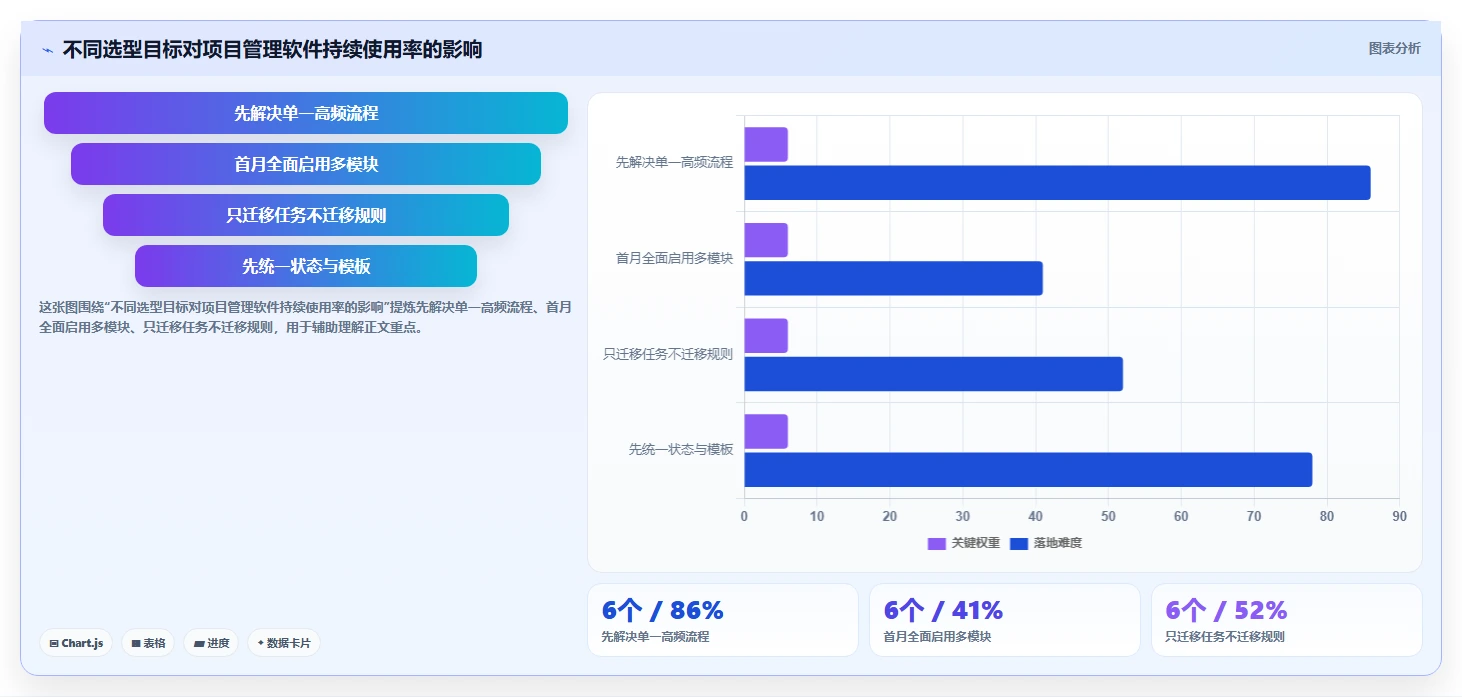Click the x-axis tick 40
The image size is (1462, 697).
tap(1035, 516)
